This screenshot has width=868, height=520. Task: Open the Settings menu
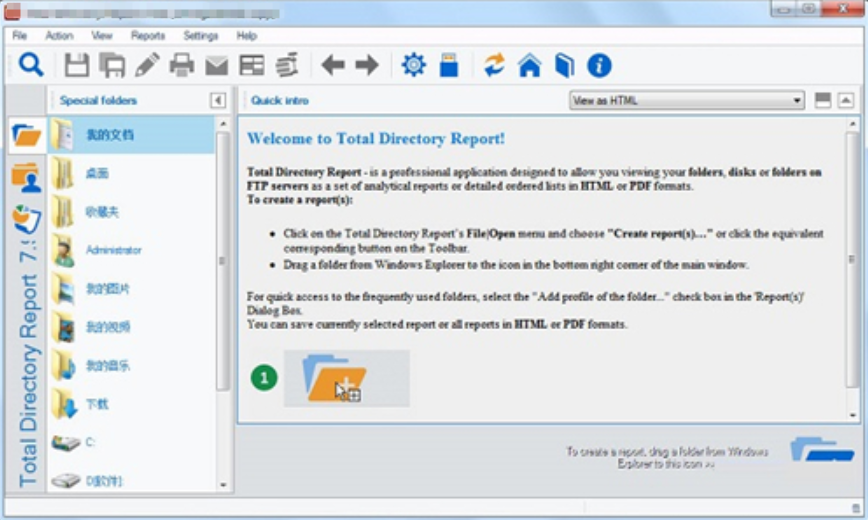click(200, 35)
